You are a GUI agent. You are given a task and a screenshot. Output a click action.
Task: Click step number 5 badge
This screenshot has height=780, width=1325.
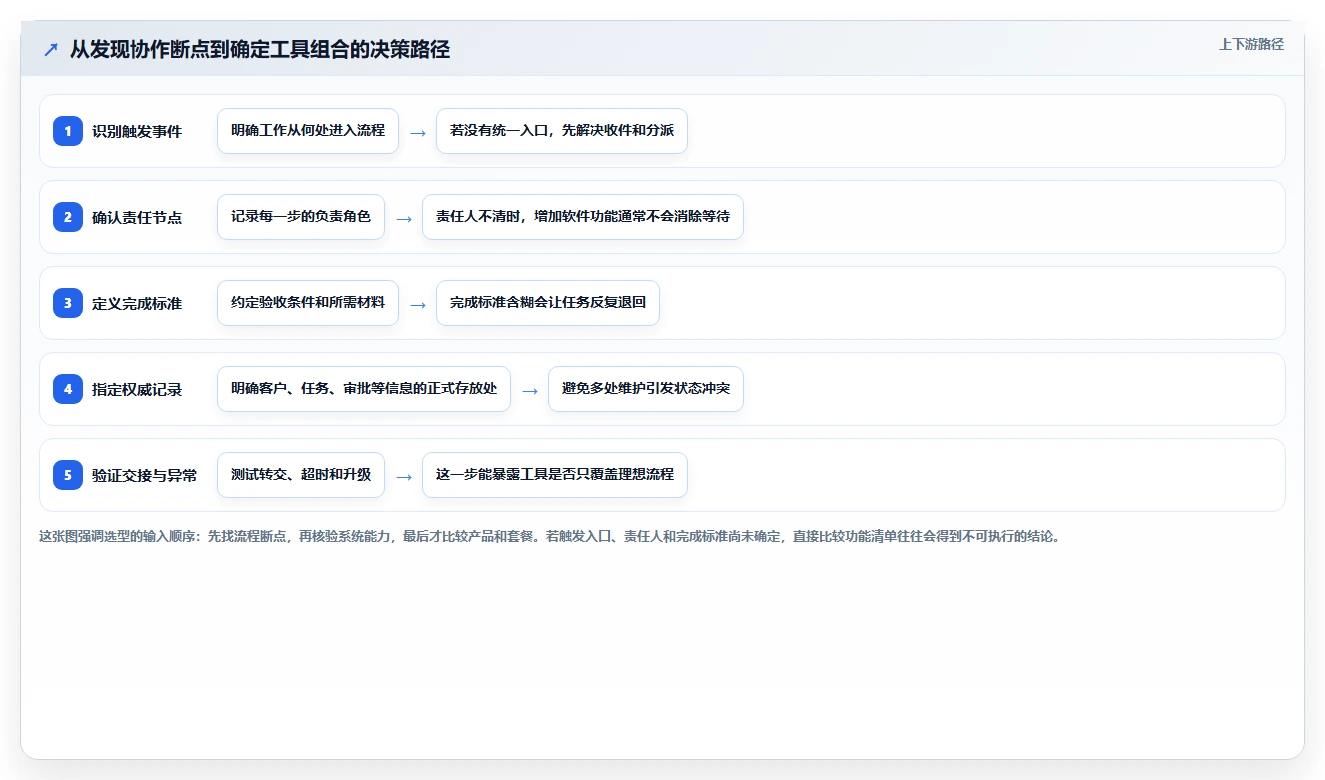coord(68,475)
